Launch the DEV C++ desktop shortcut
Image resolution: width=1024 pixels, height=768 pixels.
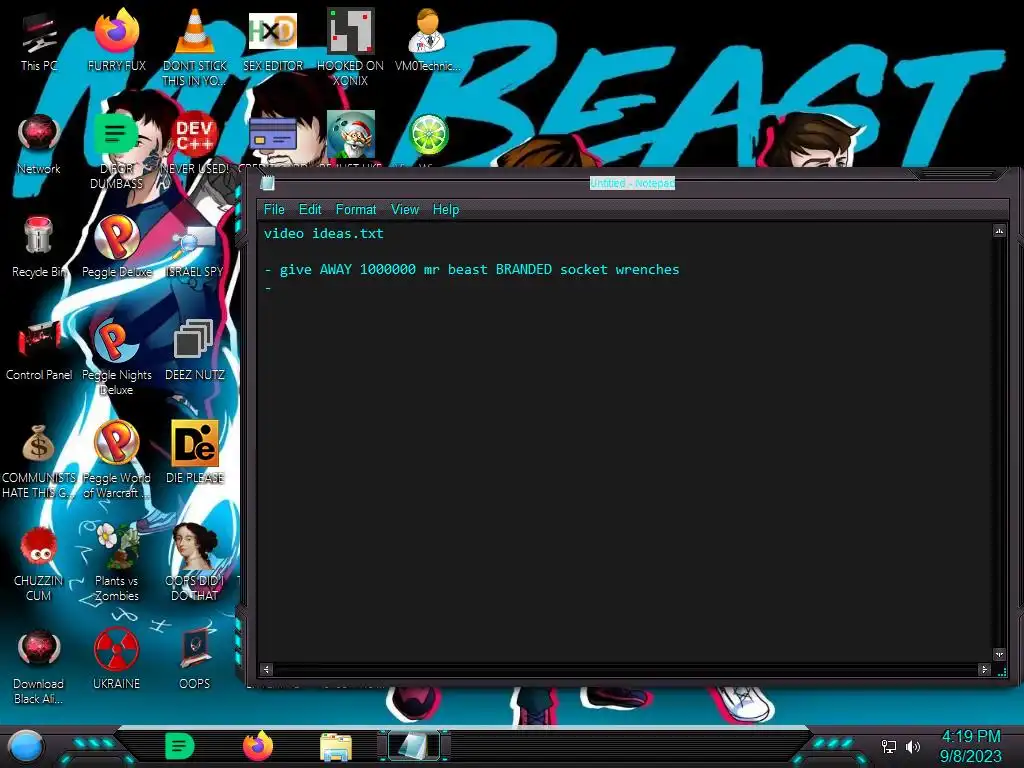click(195, 144)
